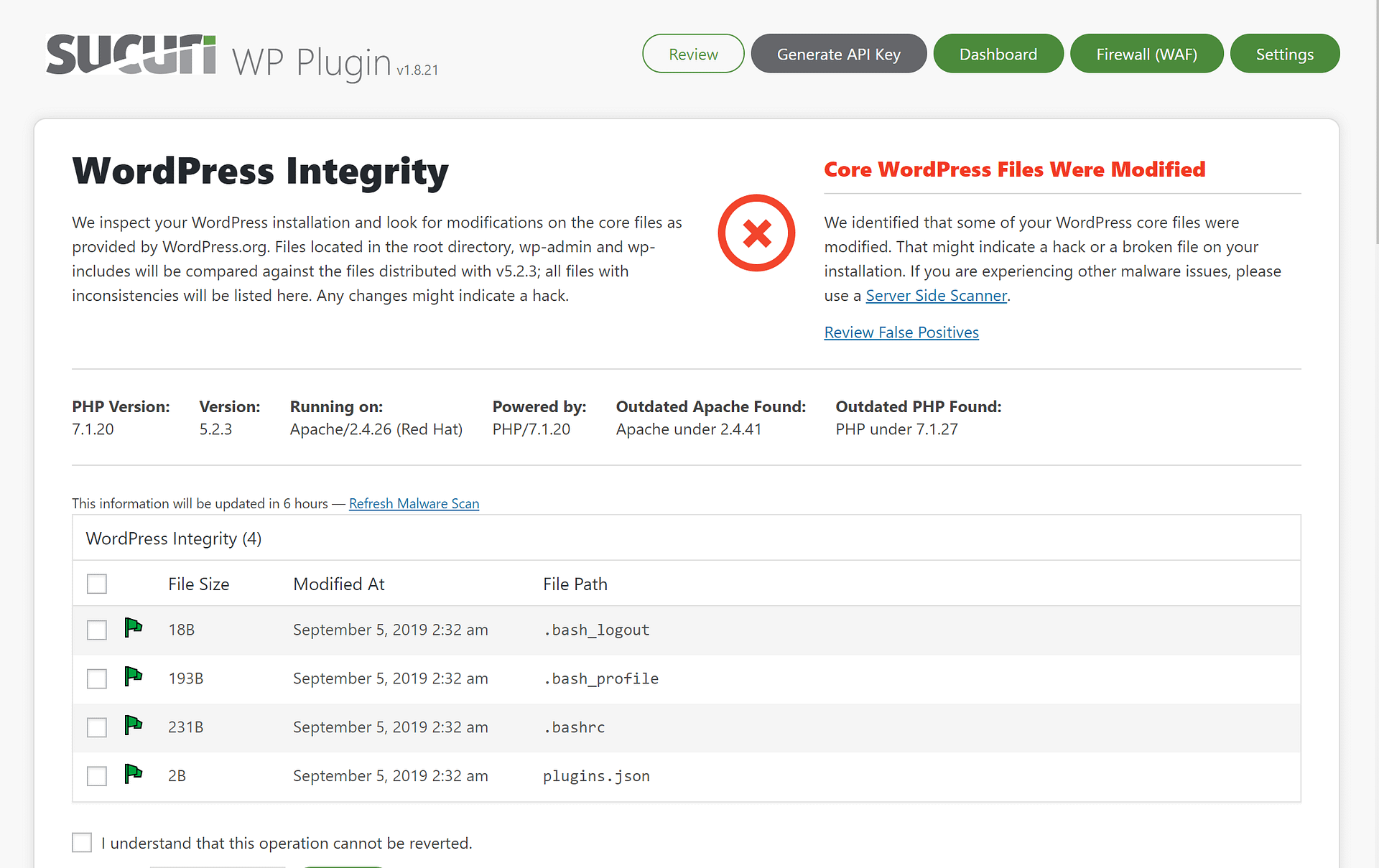Image resolution: width=1379 pixels, height=868 pixels.
Task: Click the 18B file size cell
Action: (x=182, y=630)
